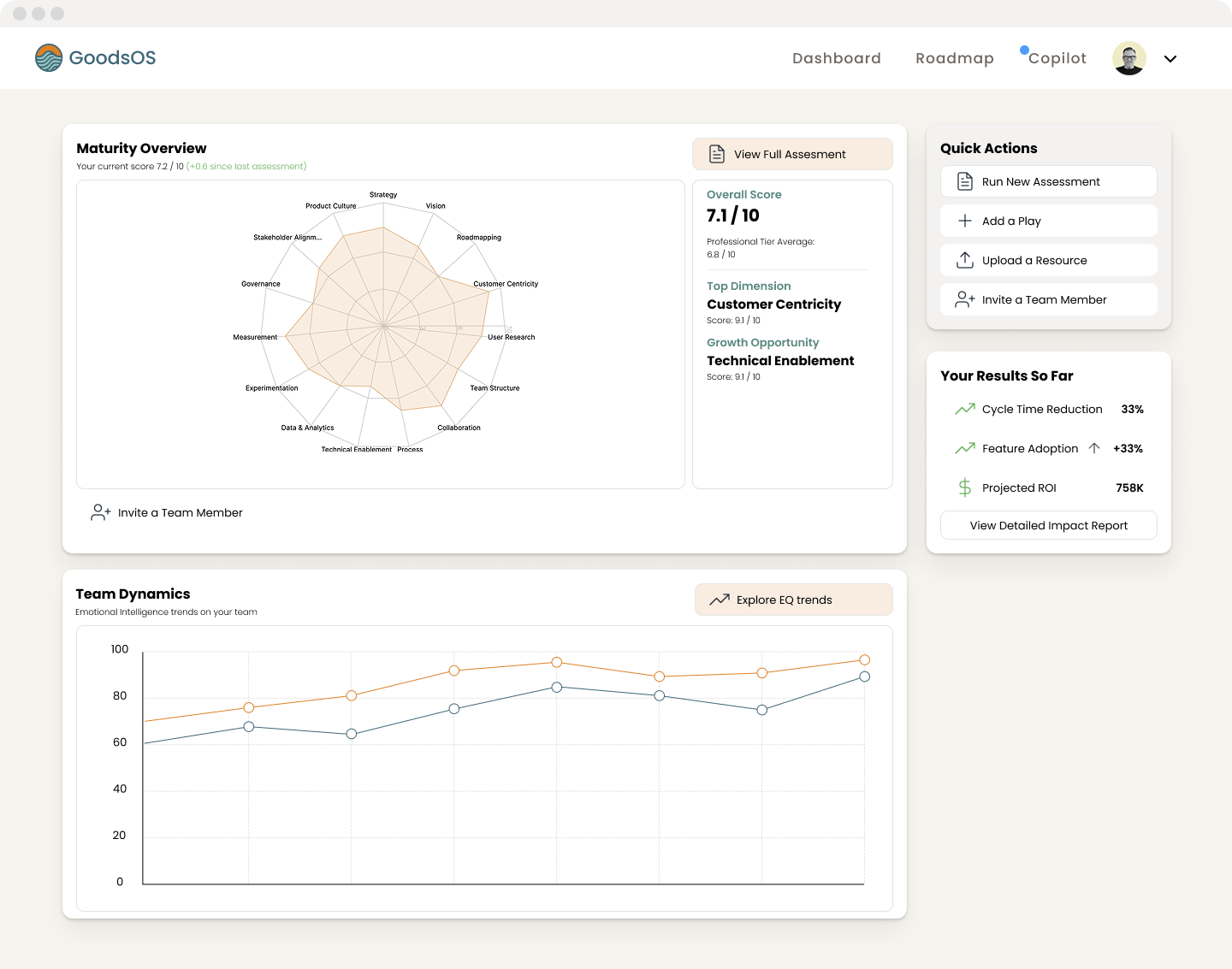The width and height of the screenshot is (1232, 969).
Task: Select the last orange data point on the chart
Action: coord(864,659)
